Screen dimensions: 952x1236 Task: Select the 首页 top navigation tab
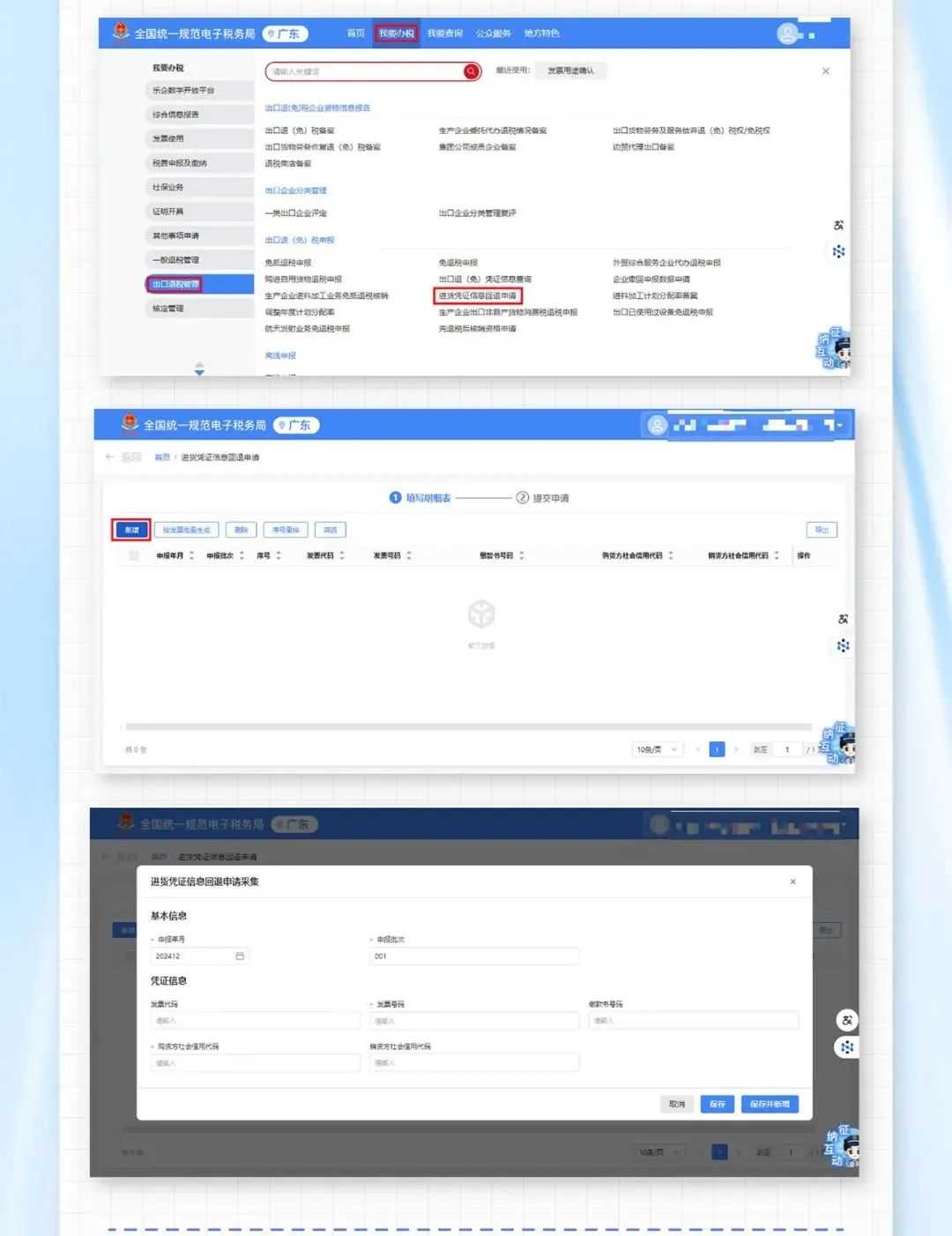click(356, 34)
